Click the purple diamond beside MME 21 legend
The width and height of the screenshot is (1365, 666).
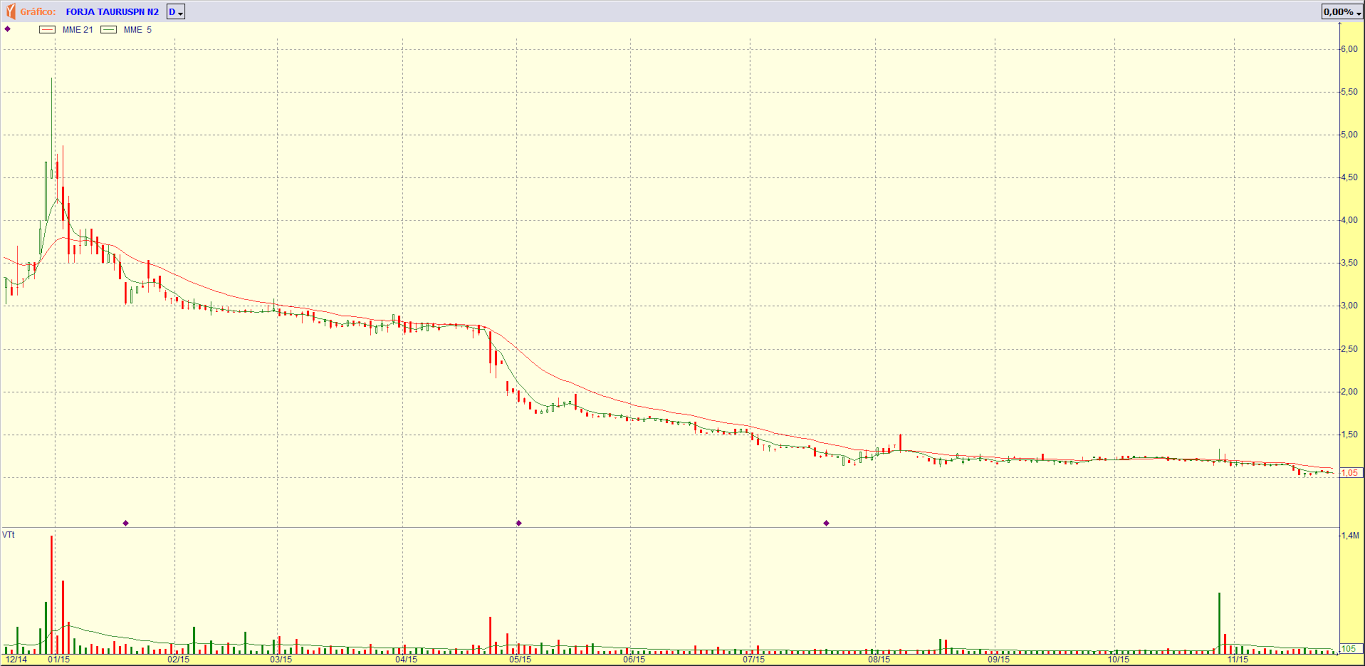[x=7, y=29]
